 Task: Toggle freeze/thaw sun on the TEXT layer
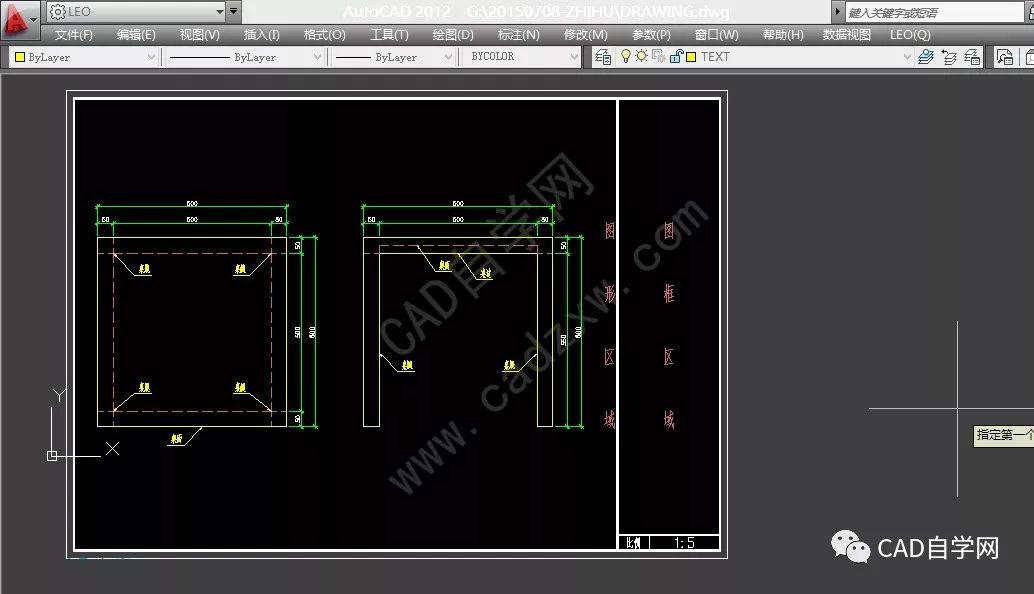click(x=641, y=57)
